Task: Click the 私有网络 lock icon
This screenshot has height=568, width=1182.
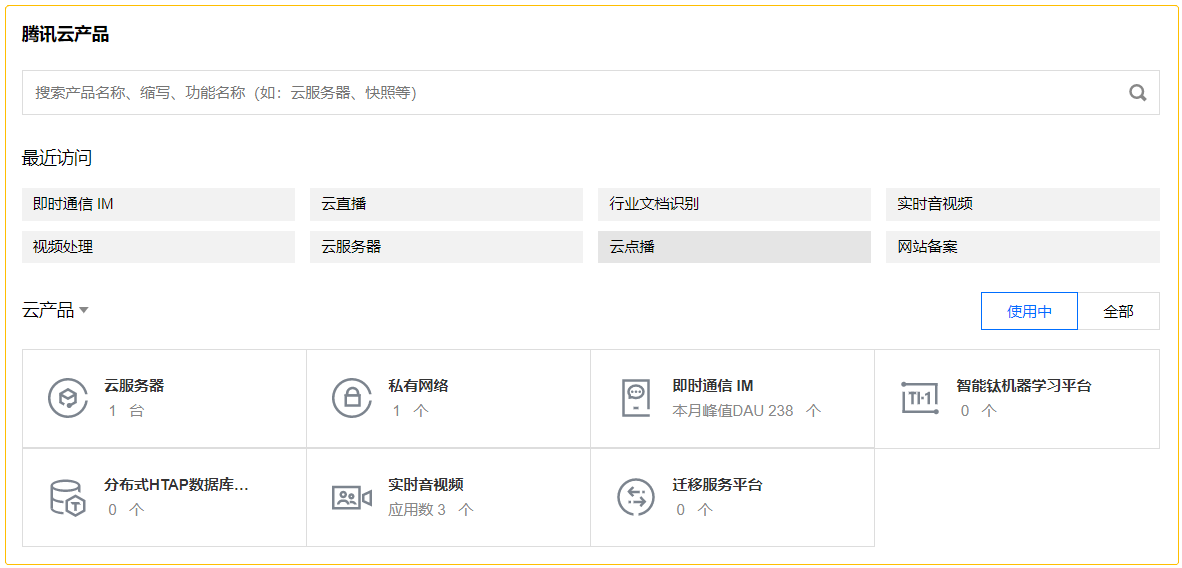Action: pos(352,398)
